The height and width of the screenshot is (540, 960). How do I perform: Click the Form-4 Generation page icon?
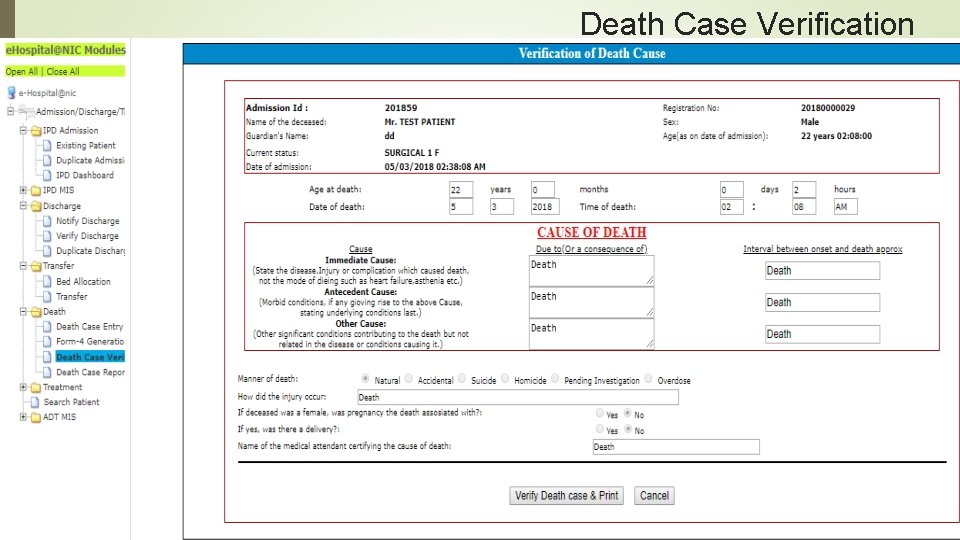click(47, 341)
